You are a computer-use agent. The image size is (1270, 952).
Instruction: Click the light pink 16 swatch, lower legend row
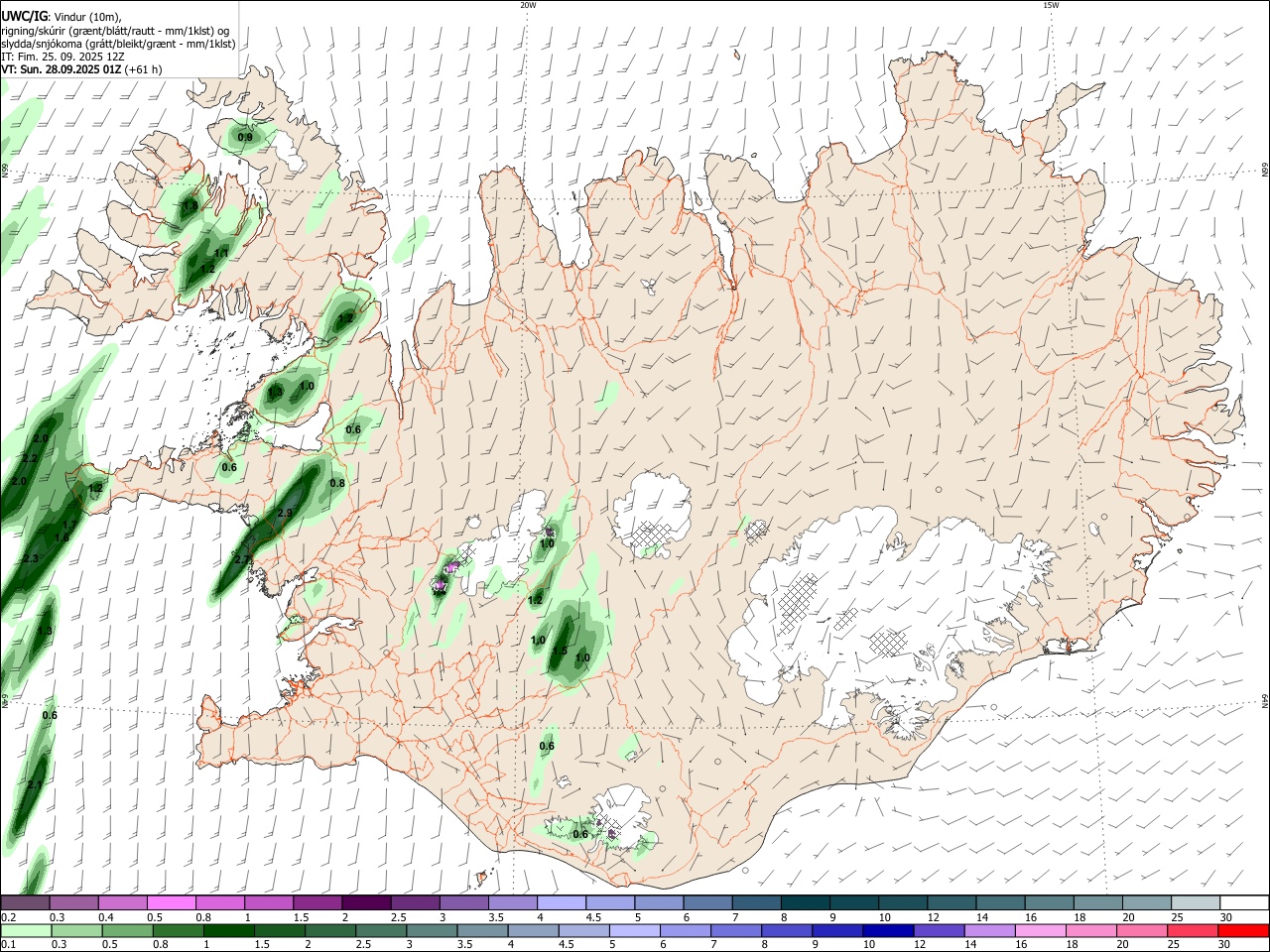coord(1041,930)
